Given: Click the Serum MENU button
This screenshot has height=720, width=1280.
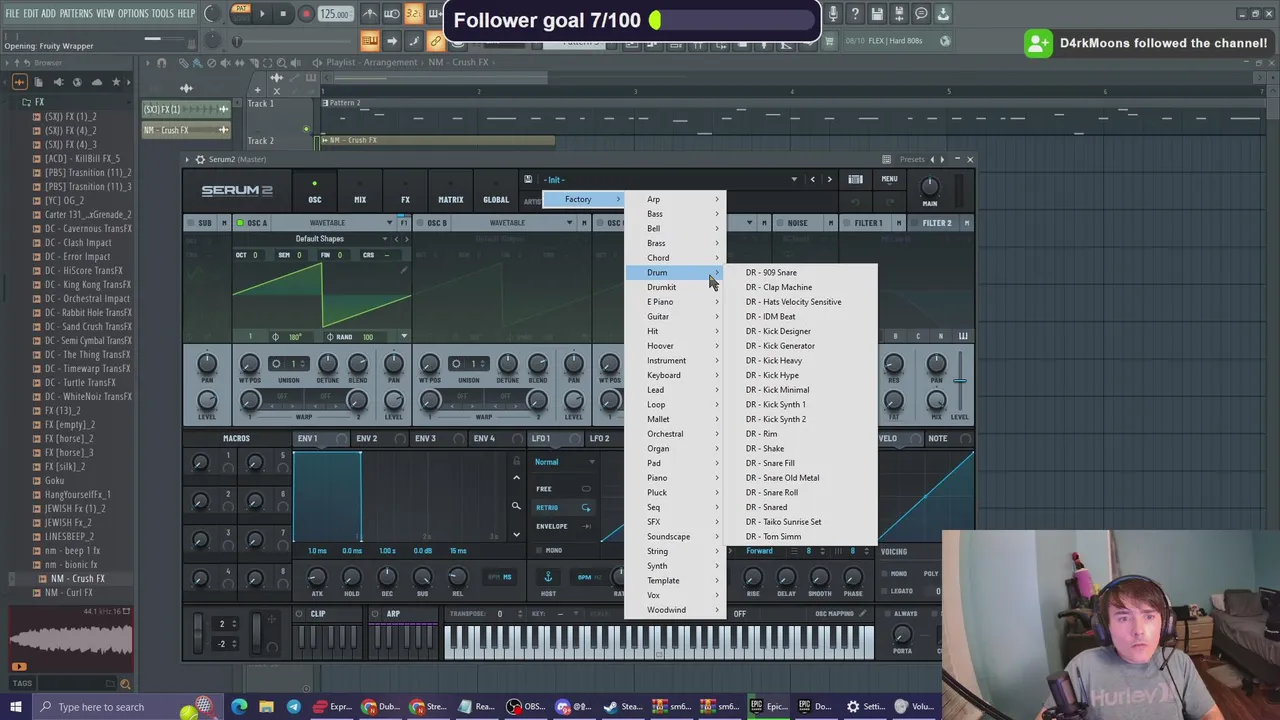Looking at the screenshot, I should (x=889, y=179).
